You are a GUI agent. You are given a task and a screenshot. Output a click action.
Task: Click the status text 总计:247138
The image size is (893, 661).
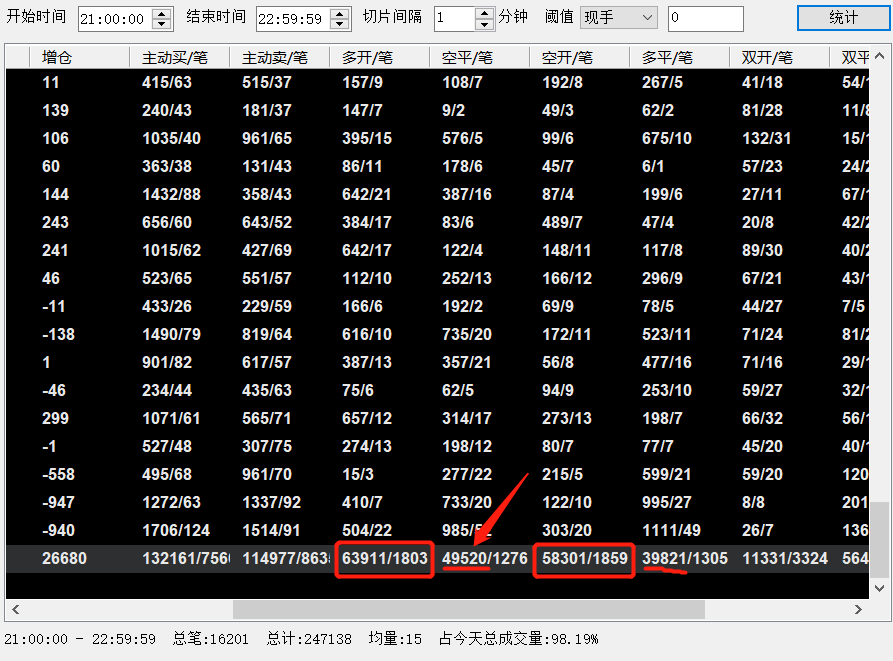tap(309, 639)
